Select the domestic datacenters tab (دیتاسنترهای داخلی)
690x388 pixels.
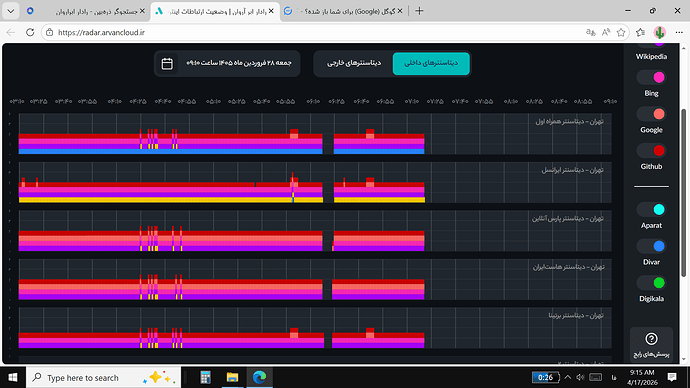click(431, 63)
